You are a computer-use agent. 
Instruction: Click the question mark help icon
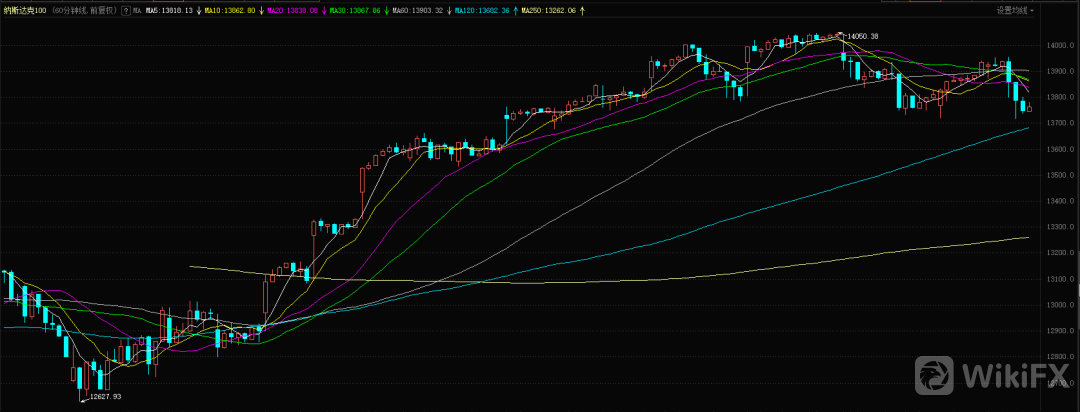126,10
